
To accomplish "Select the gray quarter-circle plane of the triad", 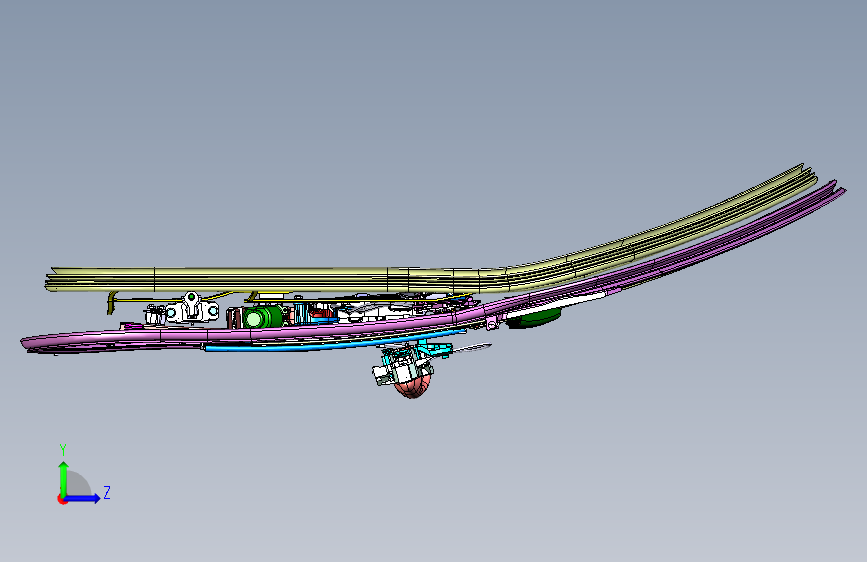I will [77, 484].
